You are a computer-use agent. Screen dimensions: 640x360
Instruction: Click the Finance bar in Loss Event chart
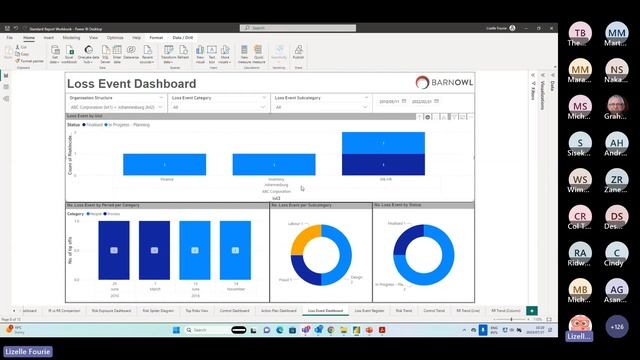point(164,164)
